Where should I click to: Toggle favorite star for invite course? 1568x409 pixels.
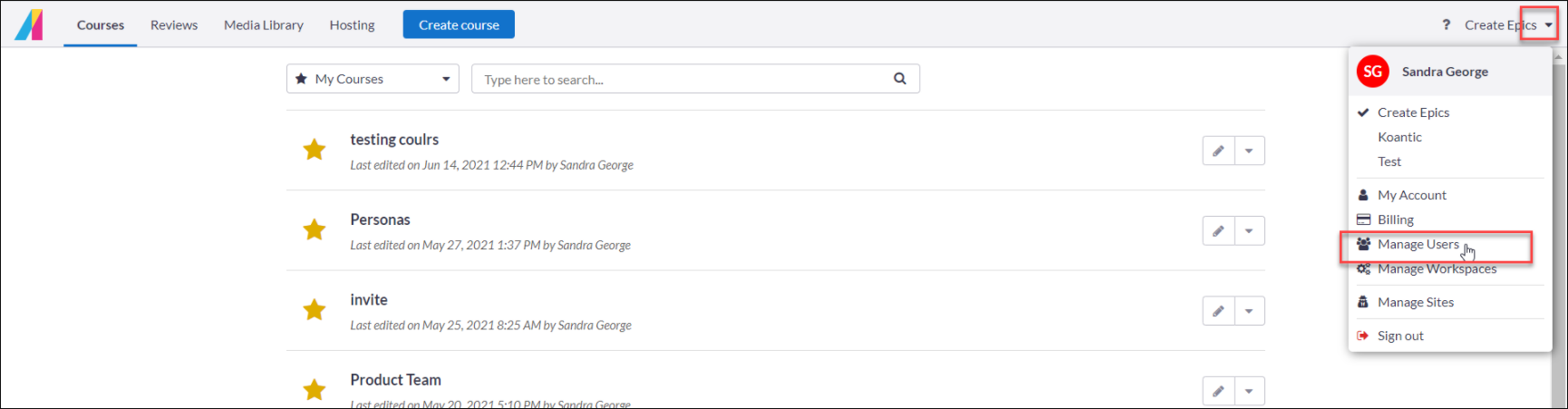[x=315, y=310]
